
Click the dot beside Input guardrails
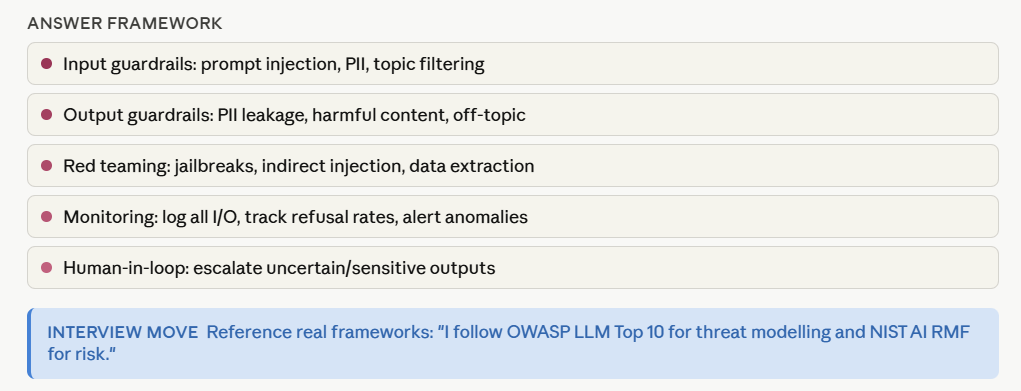coord(46,64)
